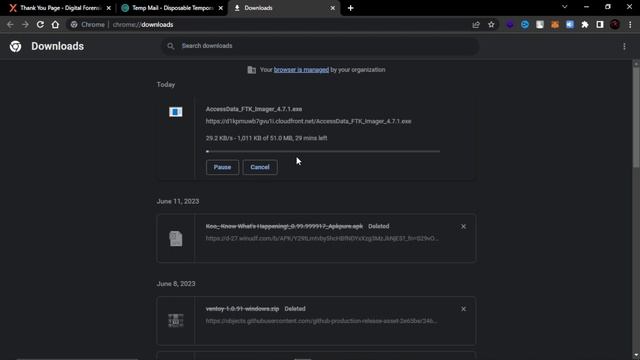
Task: Open Chrome three-dot main menu
Action: pyautogui.click(x=630, y=25)
